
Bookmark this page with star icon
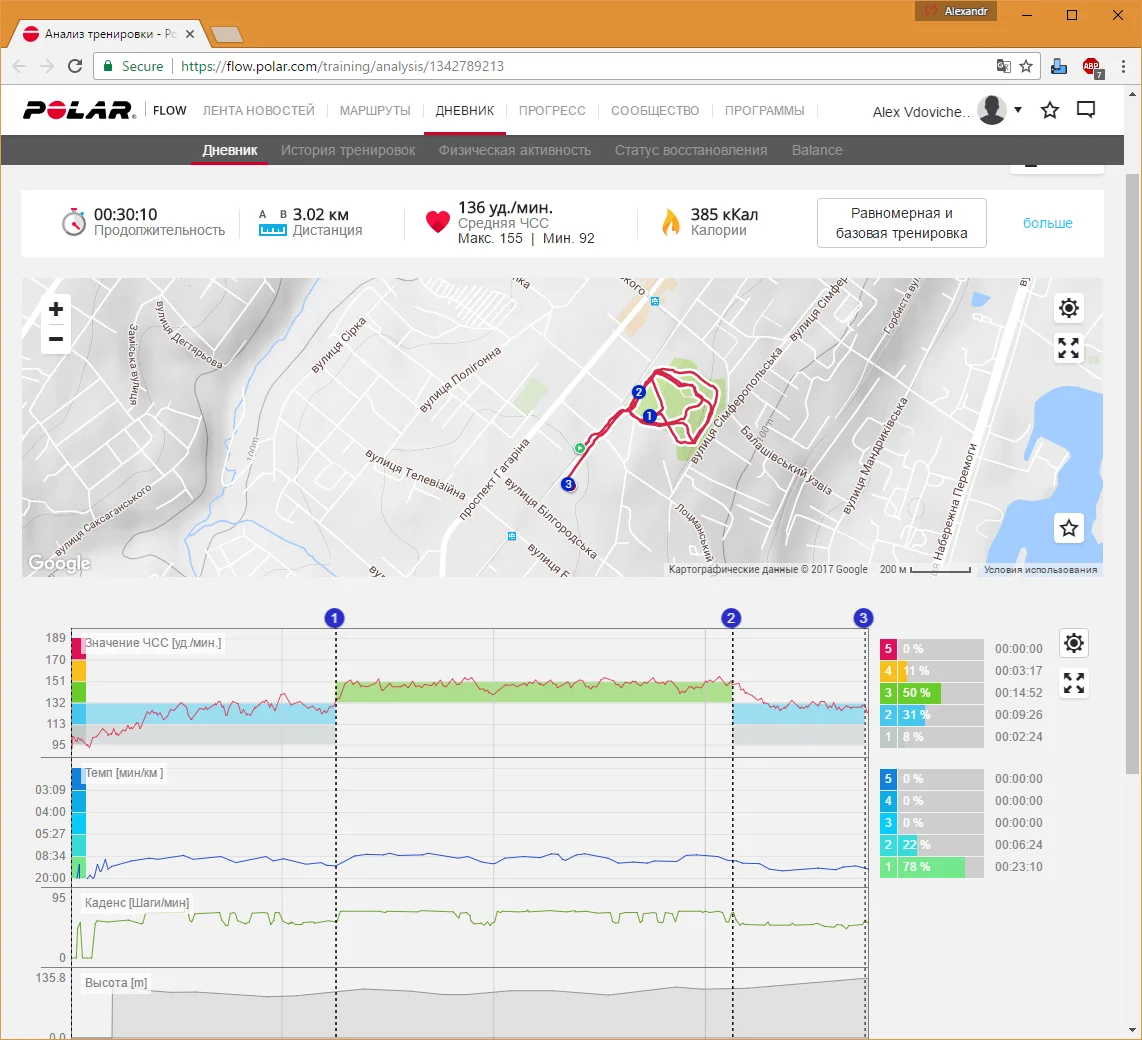click(x=1026, y=66)
